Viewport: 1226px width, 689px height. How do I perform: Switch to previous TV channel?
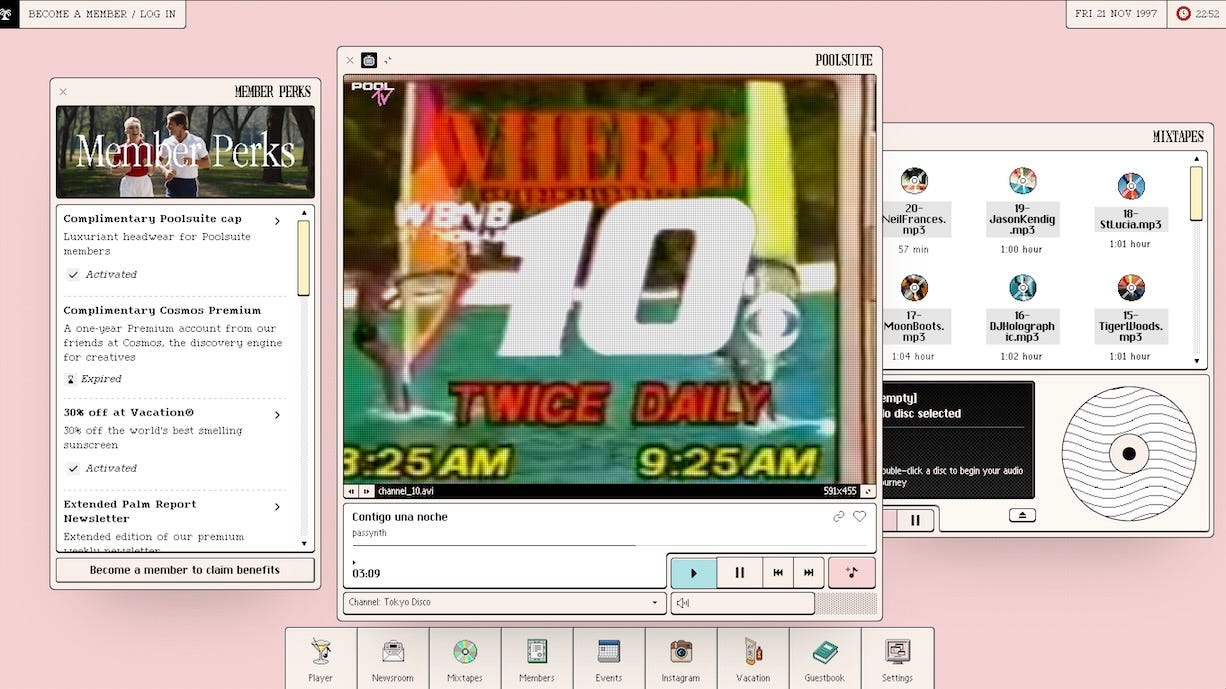click(x=351, y=491)
